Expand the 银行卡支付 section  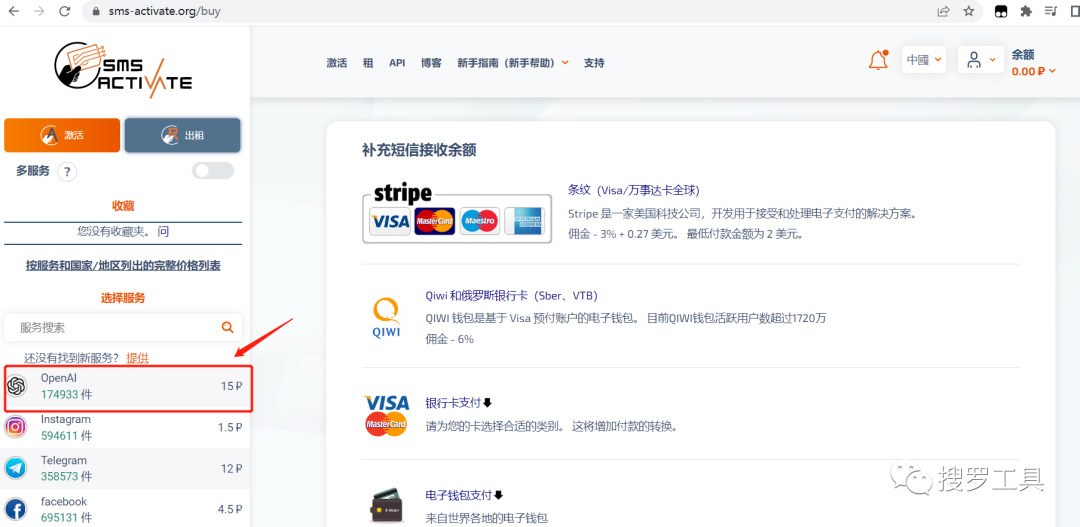(459, 403)
